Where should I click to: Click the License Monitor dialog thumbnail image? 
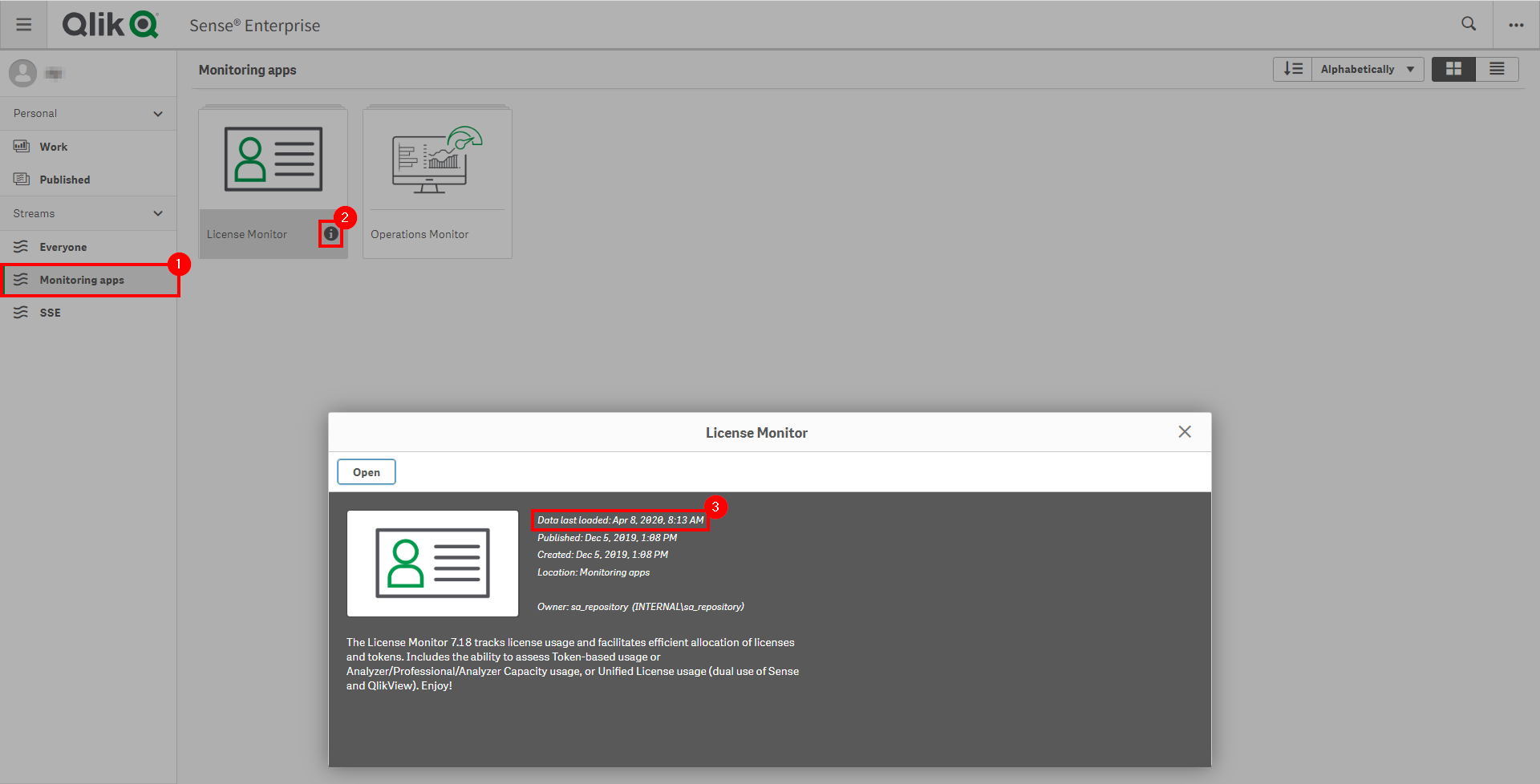tap(432, 563)
